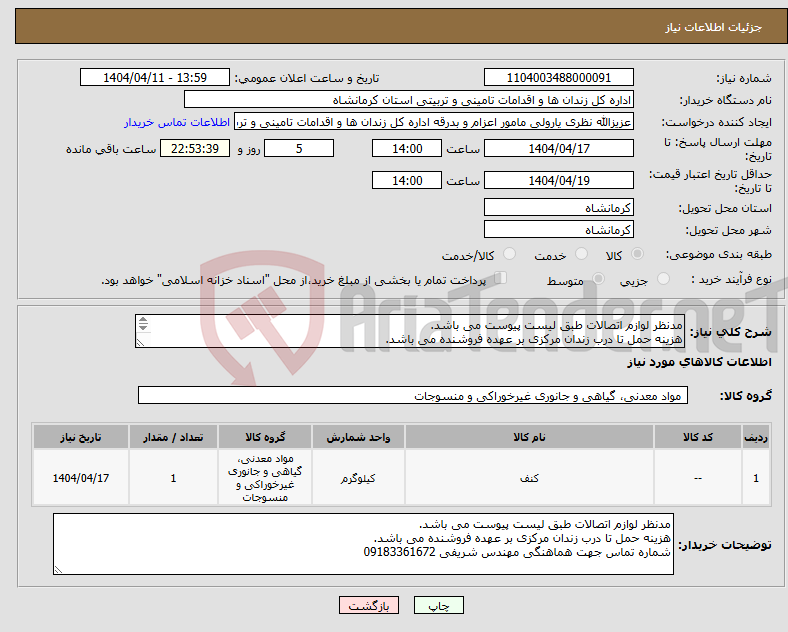Open اطلاعات تماس خریدار link

click(177, 122)
